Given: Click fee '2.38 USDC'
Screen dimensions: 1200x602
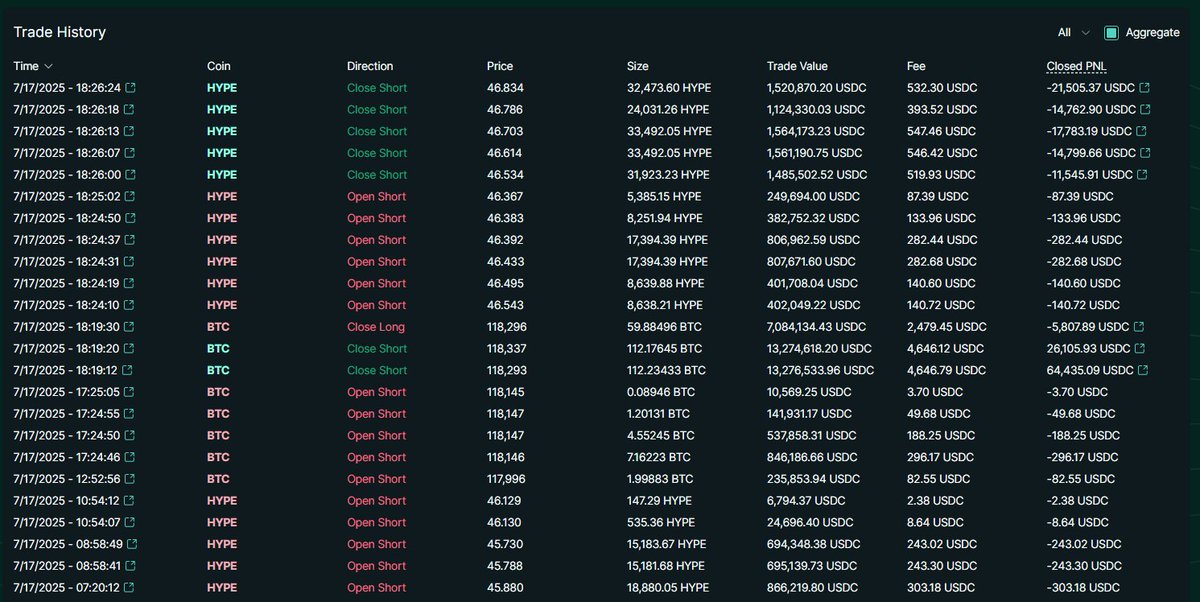Looking at the screenshot, I should [935, 501].
